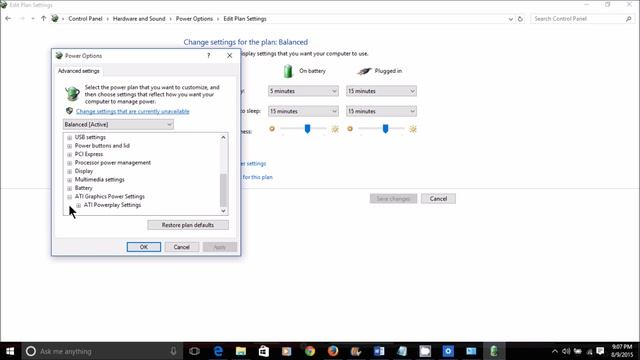
Task: Open the Balanced [Active] plan dropdown
Action: 118,124
